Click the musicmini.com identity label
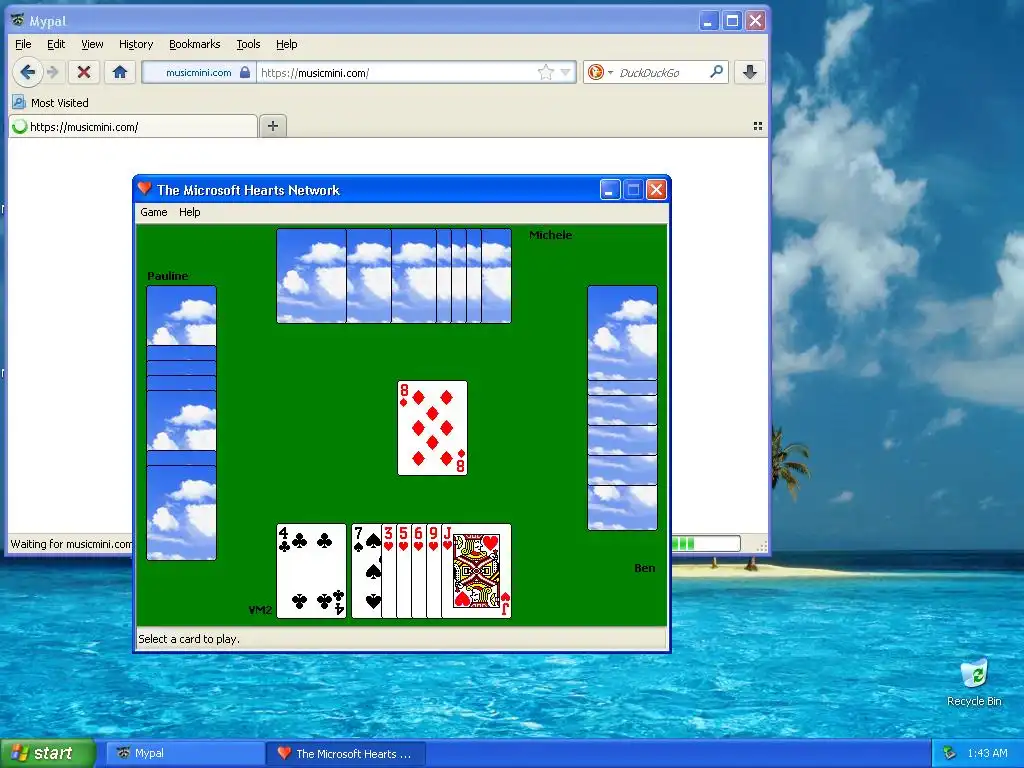The height and width of the screenshot is (768, 1024). pyautogui.click(x=199, y=72)
